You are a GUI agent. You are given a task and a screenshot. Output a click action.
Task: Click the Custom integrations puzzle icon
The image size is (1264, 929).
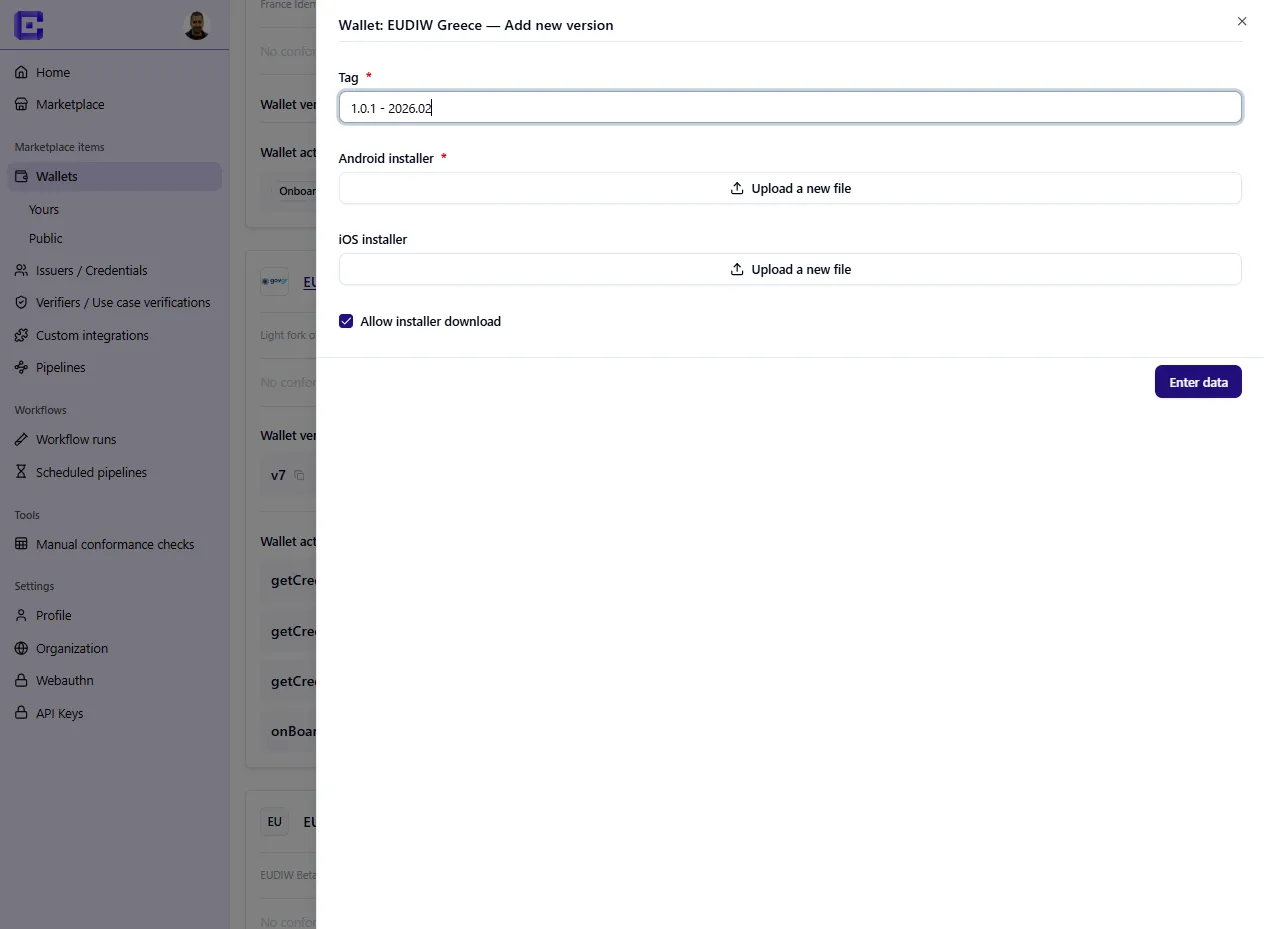click(22, 335)
